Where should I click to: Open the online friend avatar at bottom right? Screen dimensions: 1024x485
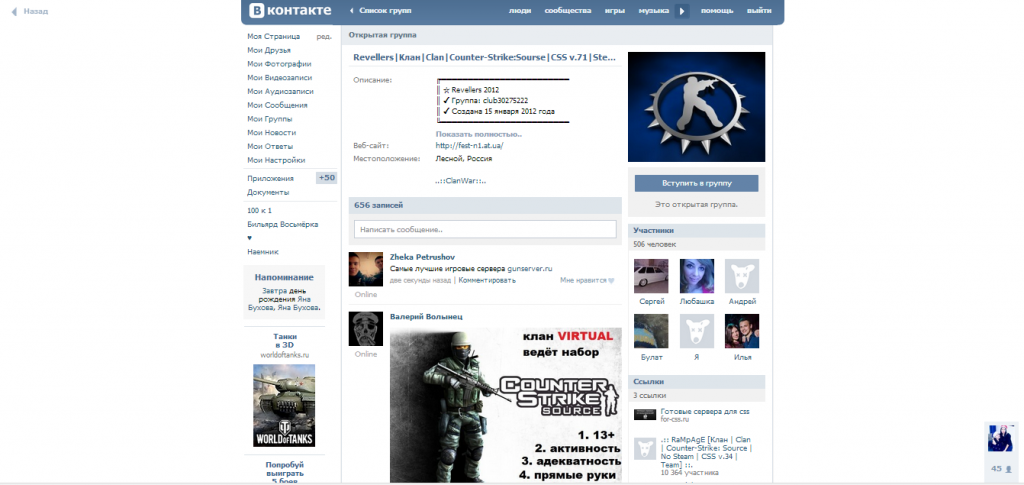pyautogui.click(x=1001, y=438)
